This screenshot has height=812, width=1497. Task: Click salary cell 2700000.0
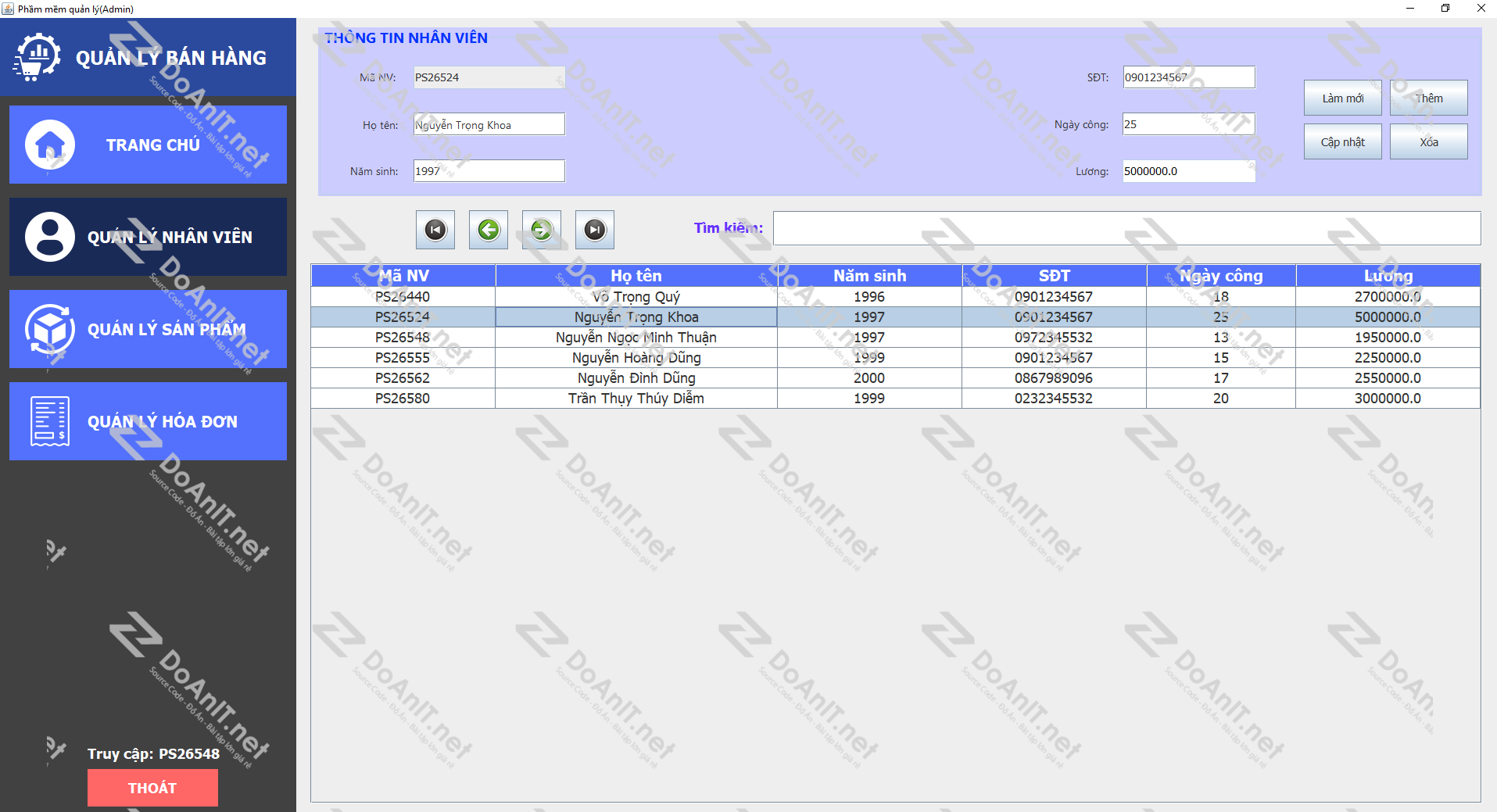[x=1388, y=297]
